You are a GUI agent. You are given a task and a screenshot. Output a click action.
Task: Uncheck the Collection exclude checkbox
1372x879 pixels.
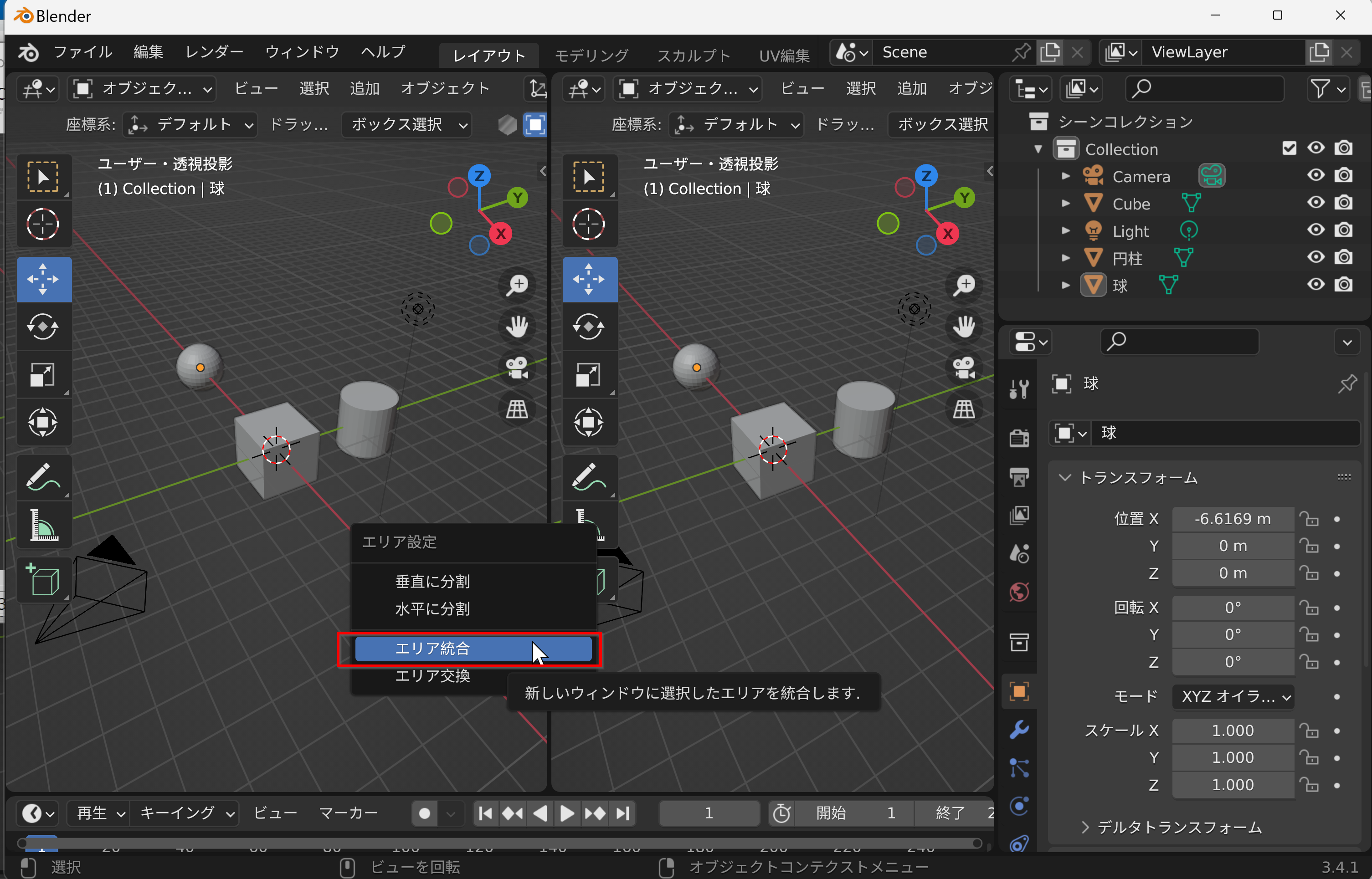tap(1289, 148)
